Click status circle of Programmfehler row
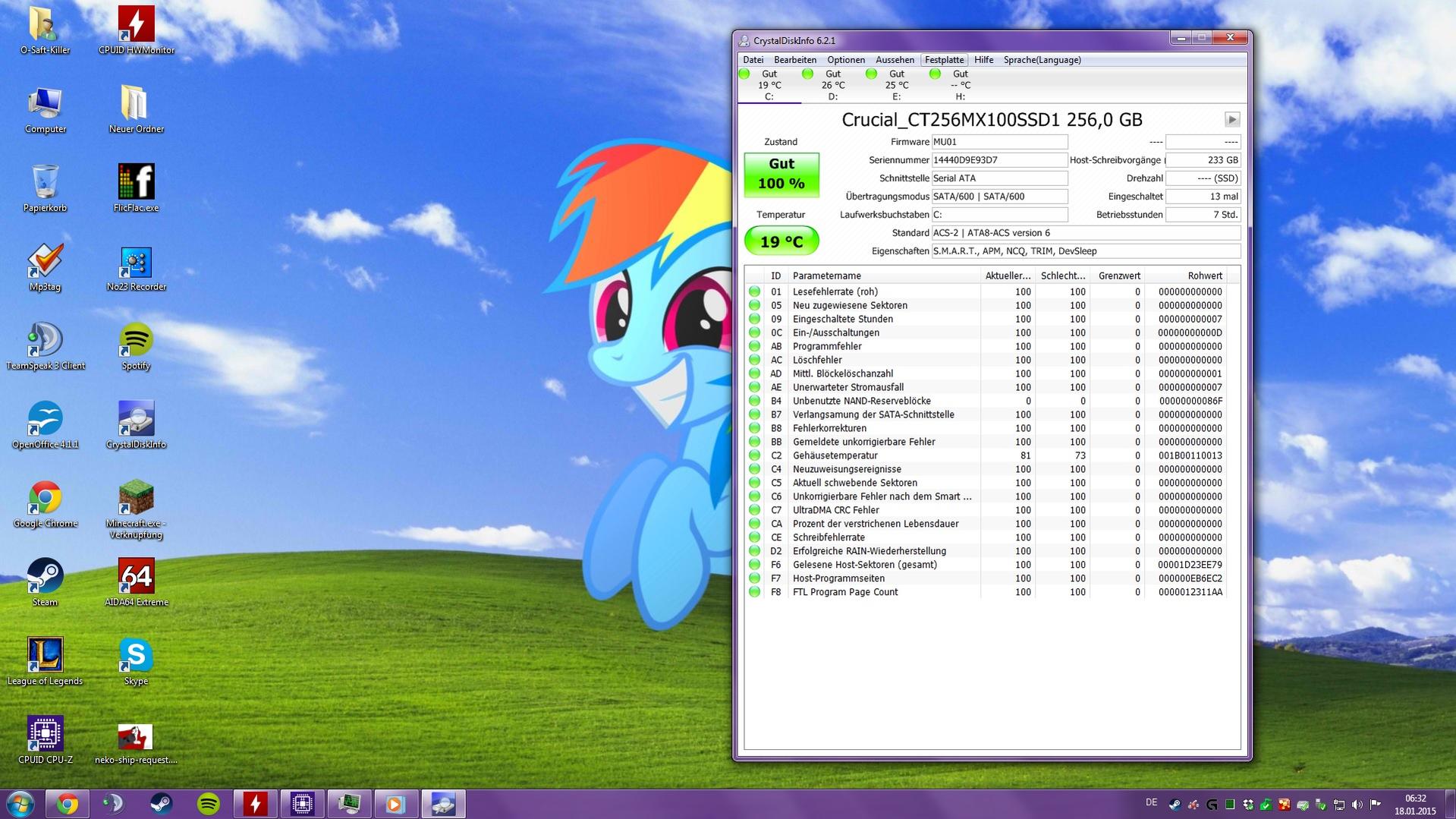1456x819 pixels. [754, 346]
